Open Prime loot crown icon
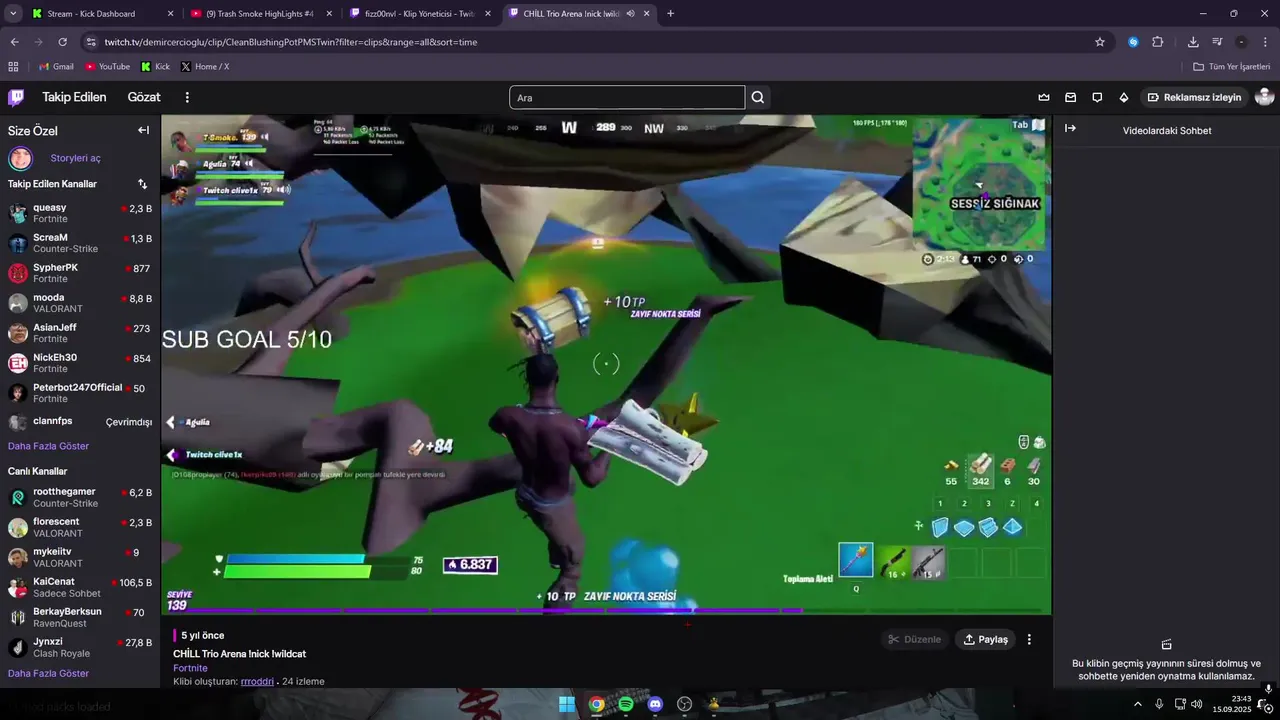The width and height of the screenshot is (1280, 720). click(x=1044, y=97)
